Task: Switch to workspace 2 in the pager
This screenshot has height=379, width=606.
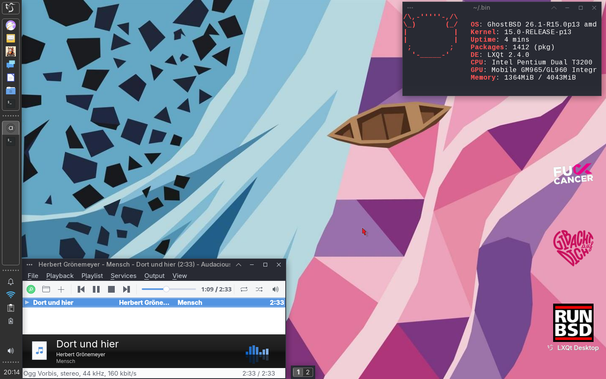Action: point(308,372)
